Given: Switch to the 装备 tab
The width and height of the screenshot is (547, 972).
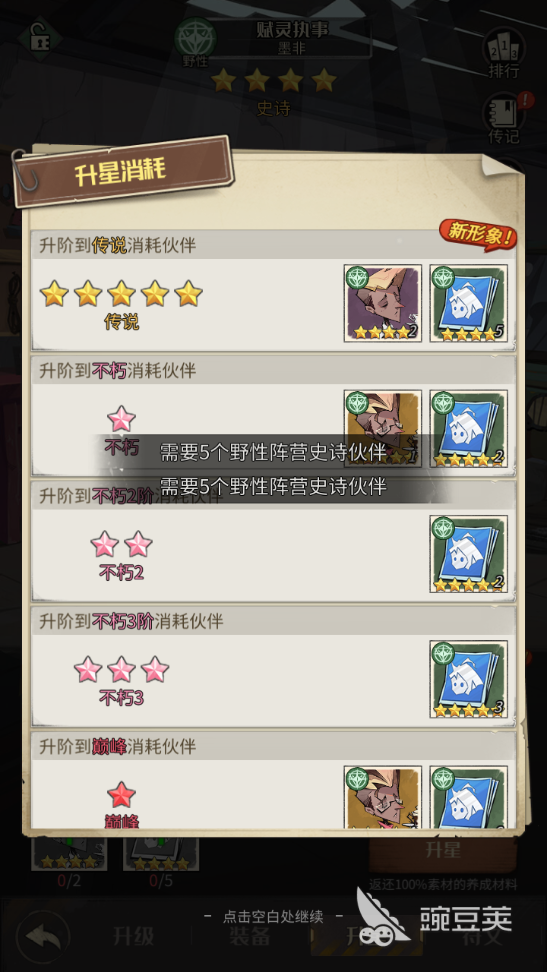Looking at the screenshot, I should (x=249, y=937).
